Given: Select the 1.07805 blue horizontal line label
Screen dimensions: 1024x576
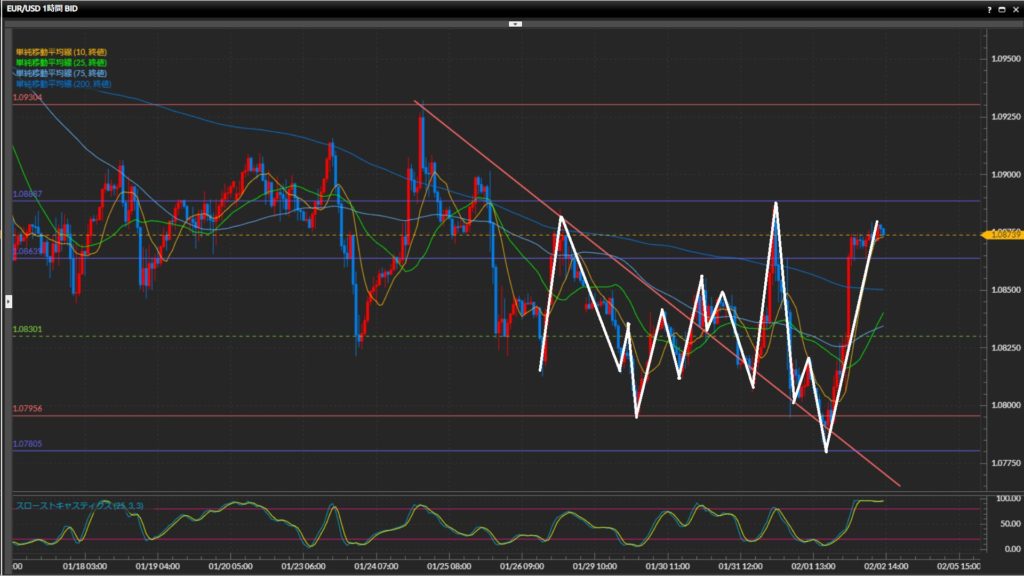Looking at the screenshot, I should [x=27, y=444].
